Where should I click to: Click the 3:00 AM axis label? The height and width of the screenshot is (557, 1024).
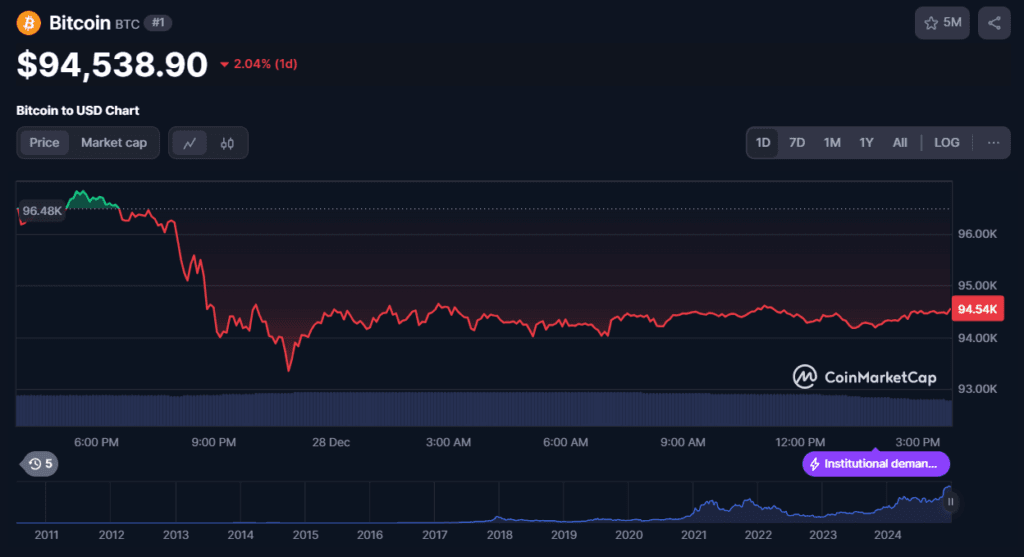[x=448, y=442]
